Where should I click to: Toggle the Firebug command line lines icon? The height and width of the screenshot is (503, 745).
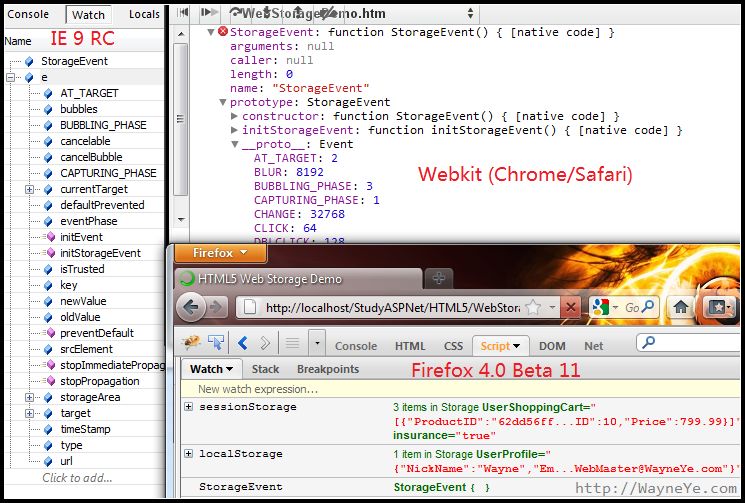[x=292, y=343]
